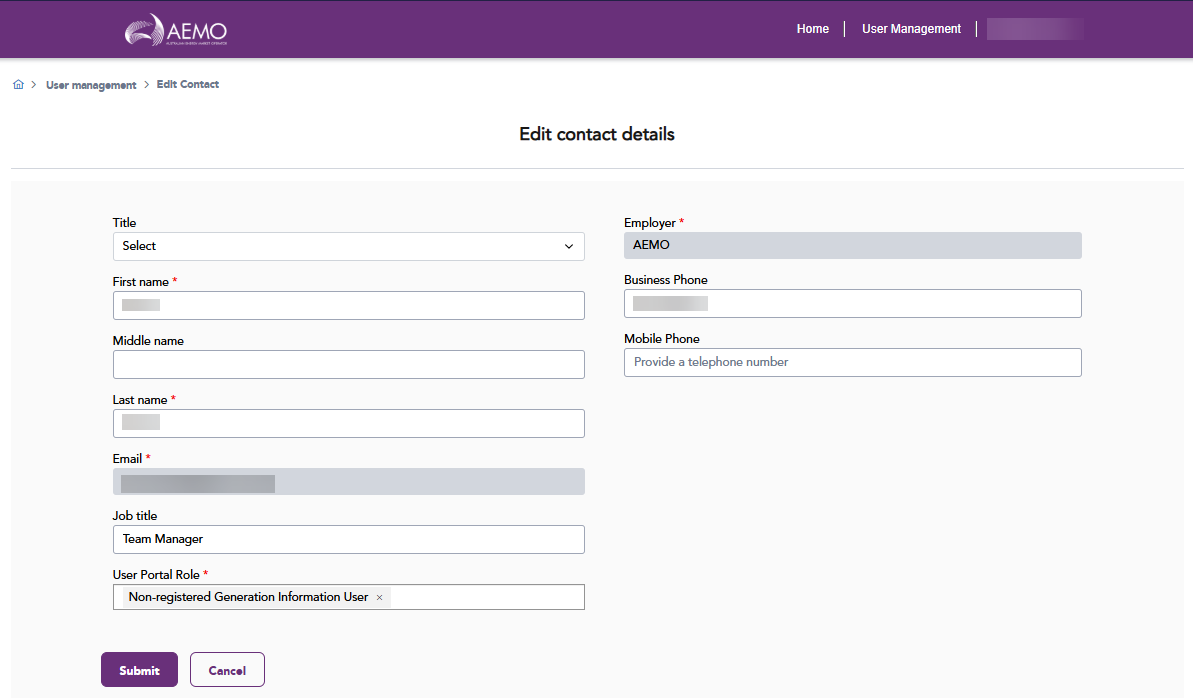
Task: Cancel editing the contact
Action: click(x=227, y=670)
